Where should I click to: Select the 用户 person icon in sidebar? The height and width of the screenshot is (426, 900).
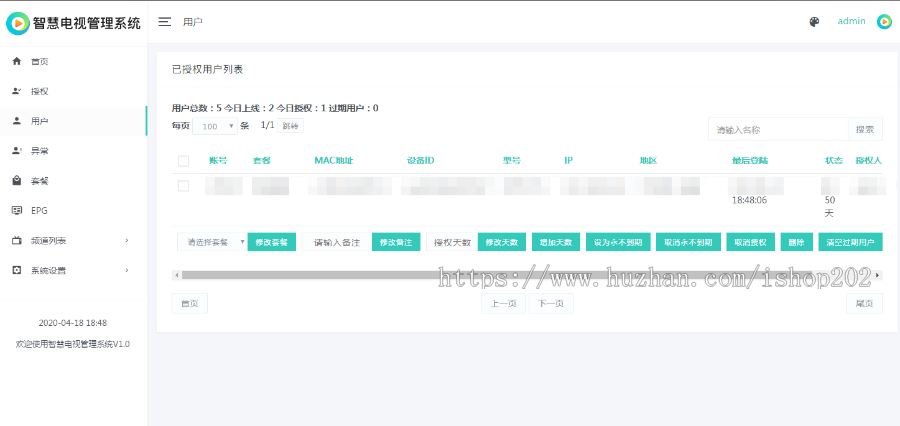click(x=17, y=121)
